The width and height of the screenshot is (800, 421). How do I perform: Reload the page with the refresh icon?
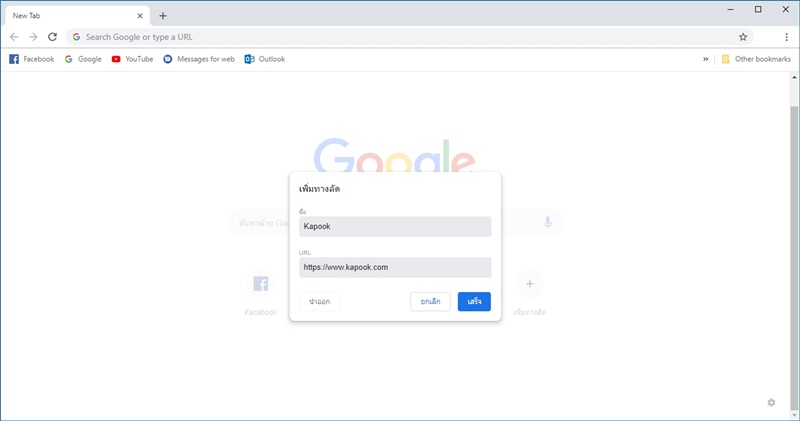click(x=52, y=37)
